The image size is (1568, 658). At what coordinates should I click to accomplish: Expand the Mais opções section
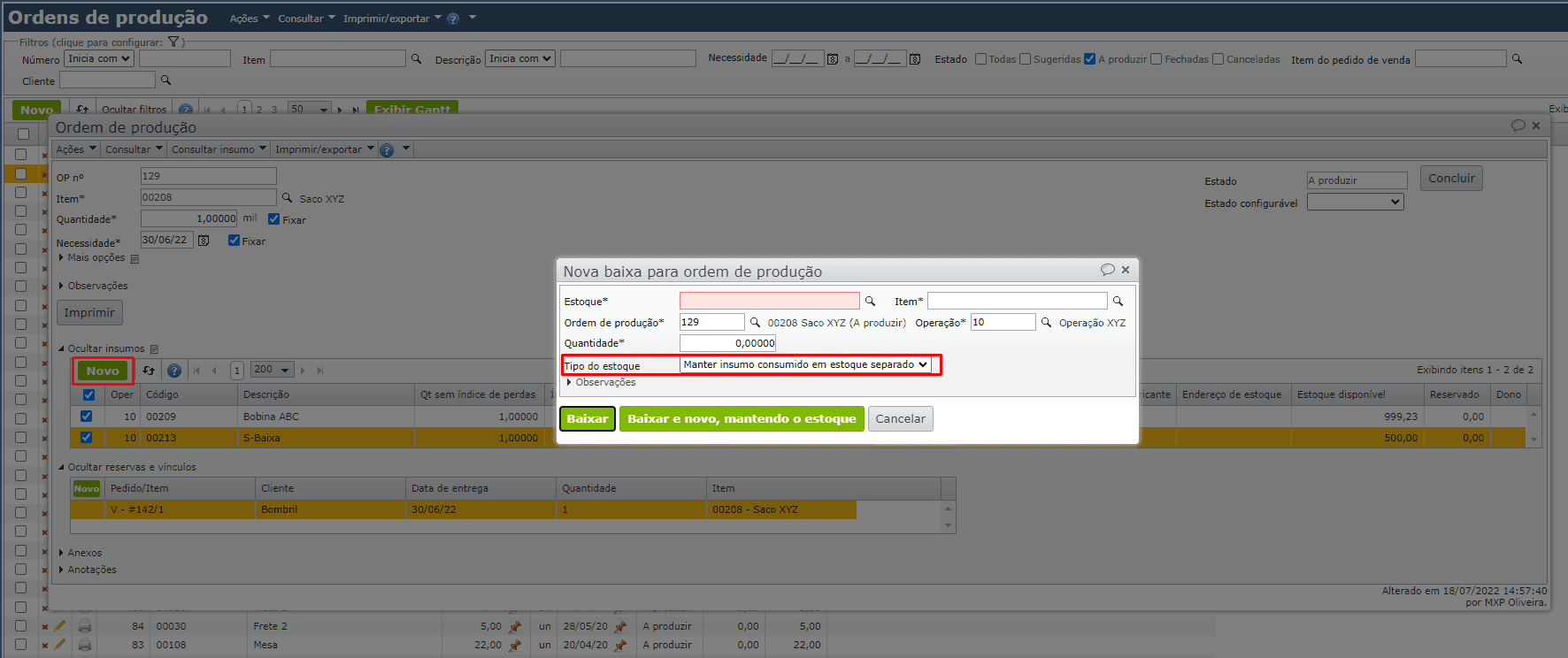pyautogui.click(x=92, y=257)
